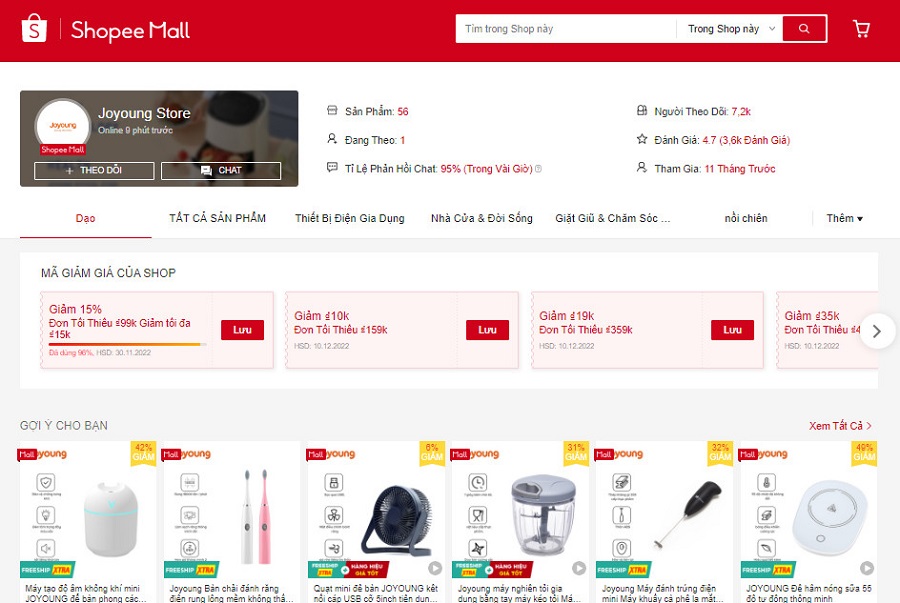900x603 pixels.
Task: Click the search field 'Tìm trong Shop này'
Action: coord(565,29)
